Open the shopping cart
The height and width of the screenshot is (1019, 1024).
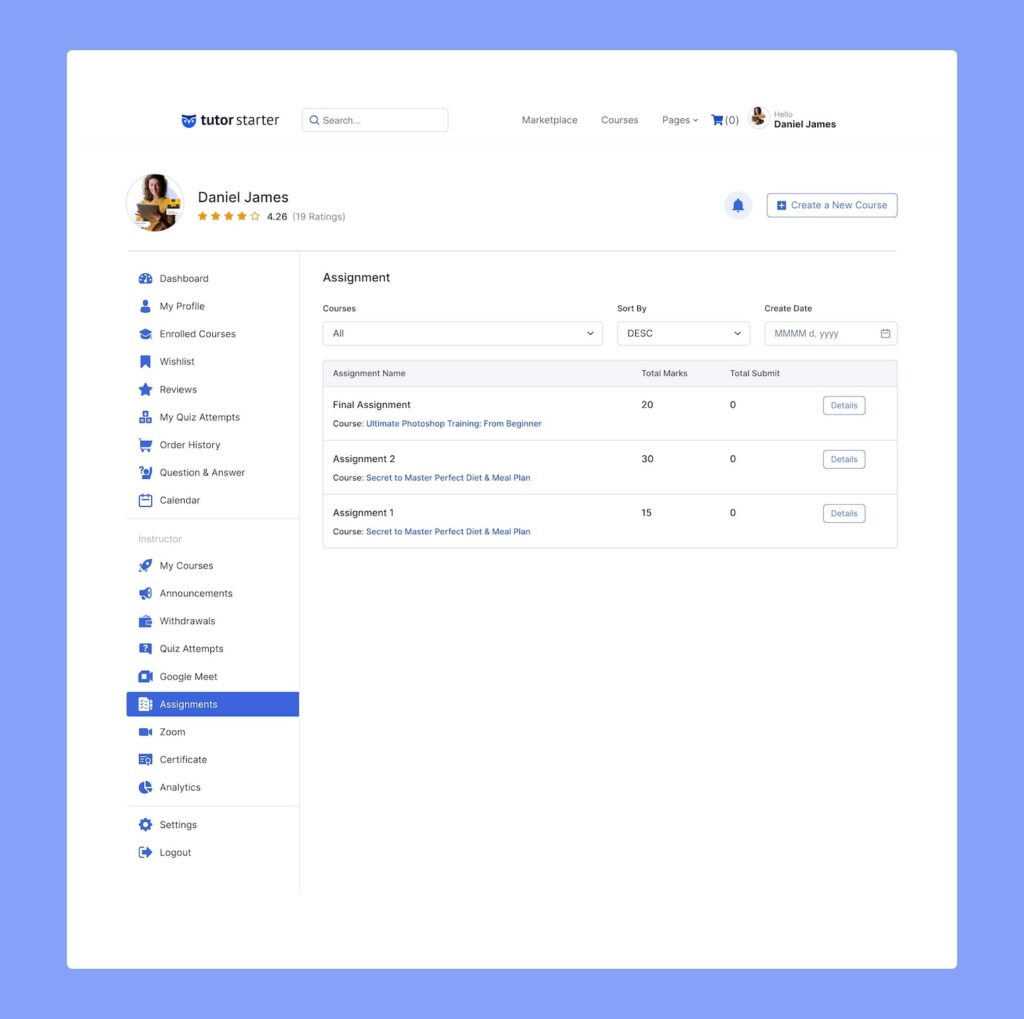pyautogui.click(x=718, y=119)
